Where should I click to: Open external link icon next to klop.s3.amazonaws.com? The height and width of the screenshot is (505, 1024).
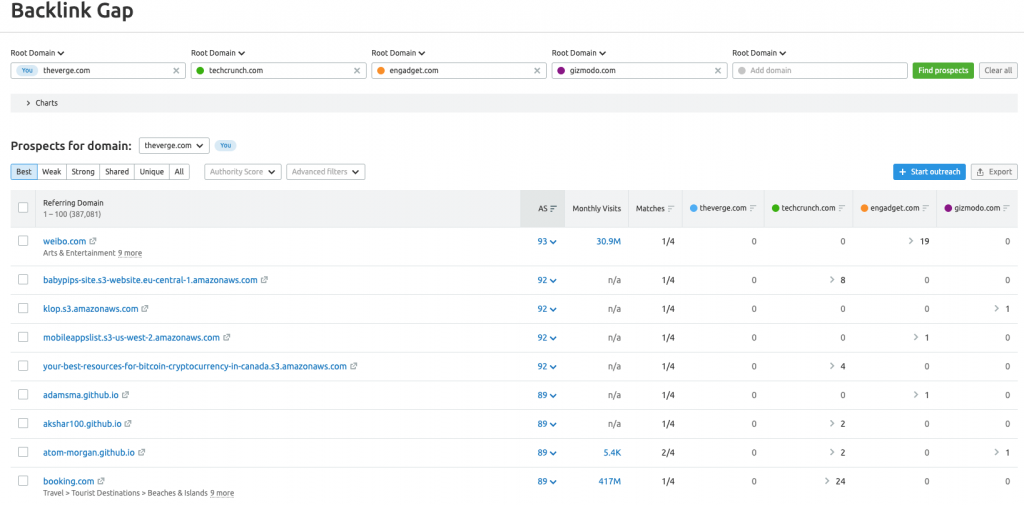(x=145, y=308)
